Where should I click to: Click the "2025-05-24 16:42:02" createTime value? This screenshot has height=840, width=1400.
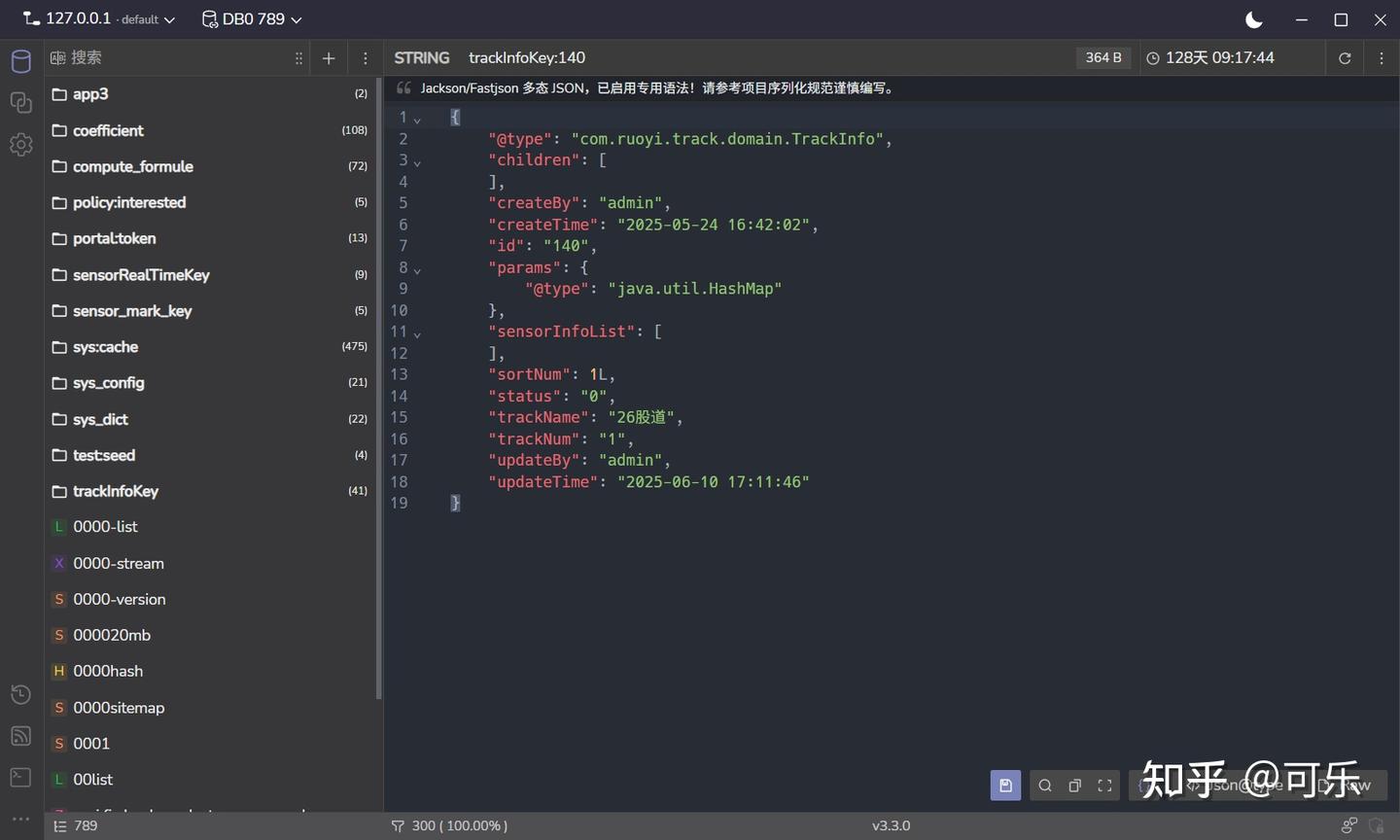pos(714,225)
